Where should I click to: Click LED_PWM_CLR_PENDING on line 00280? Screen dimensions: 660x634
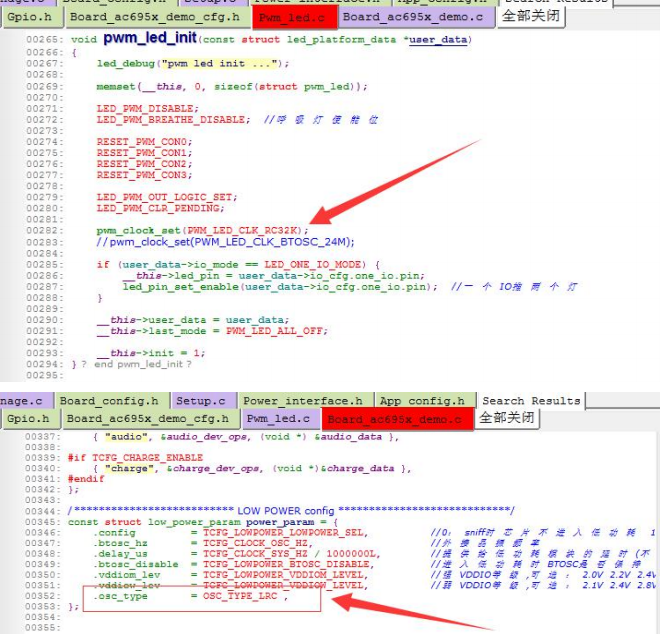click(x=160, y=208)
